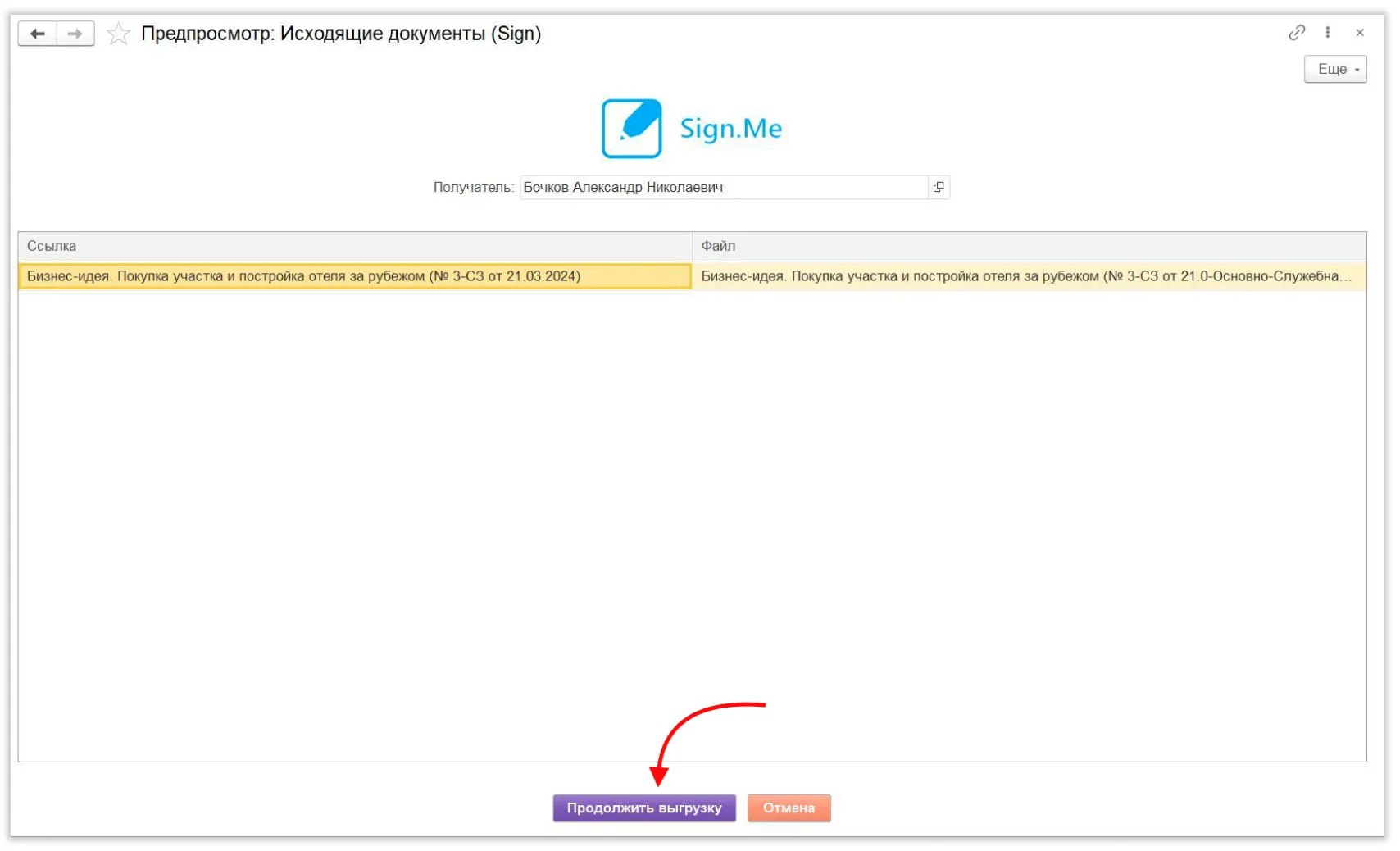Click the Отмена button

pos(789,808)
